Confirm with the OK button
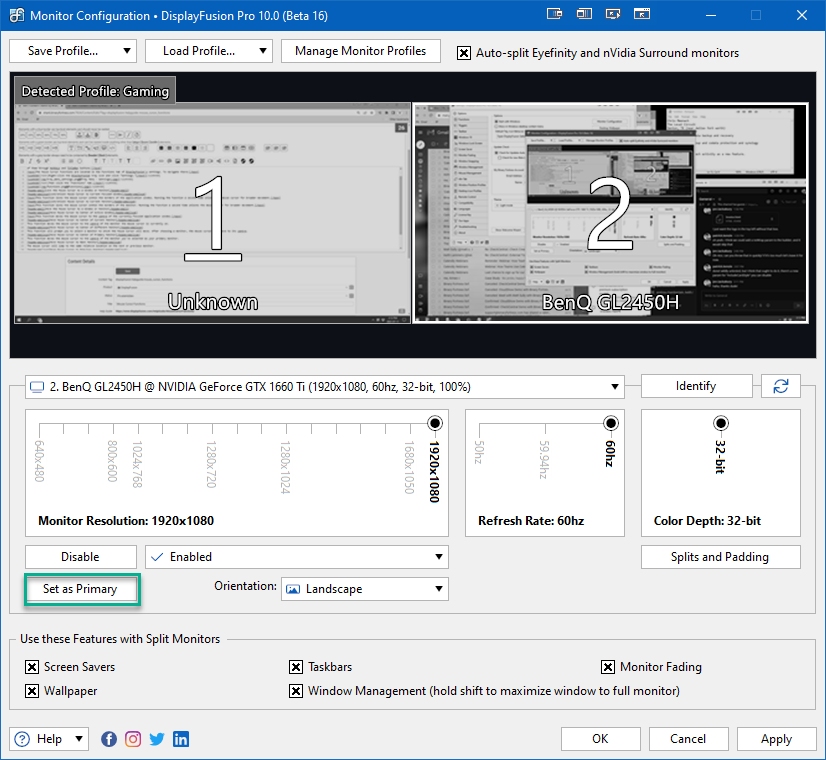 click(601, 739)
